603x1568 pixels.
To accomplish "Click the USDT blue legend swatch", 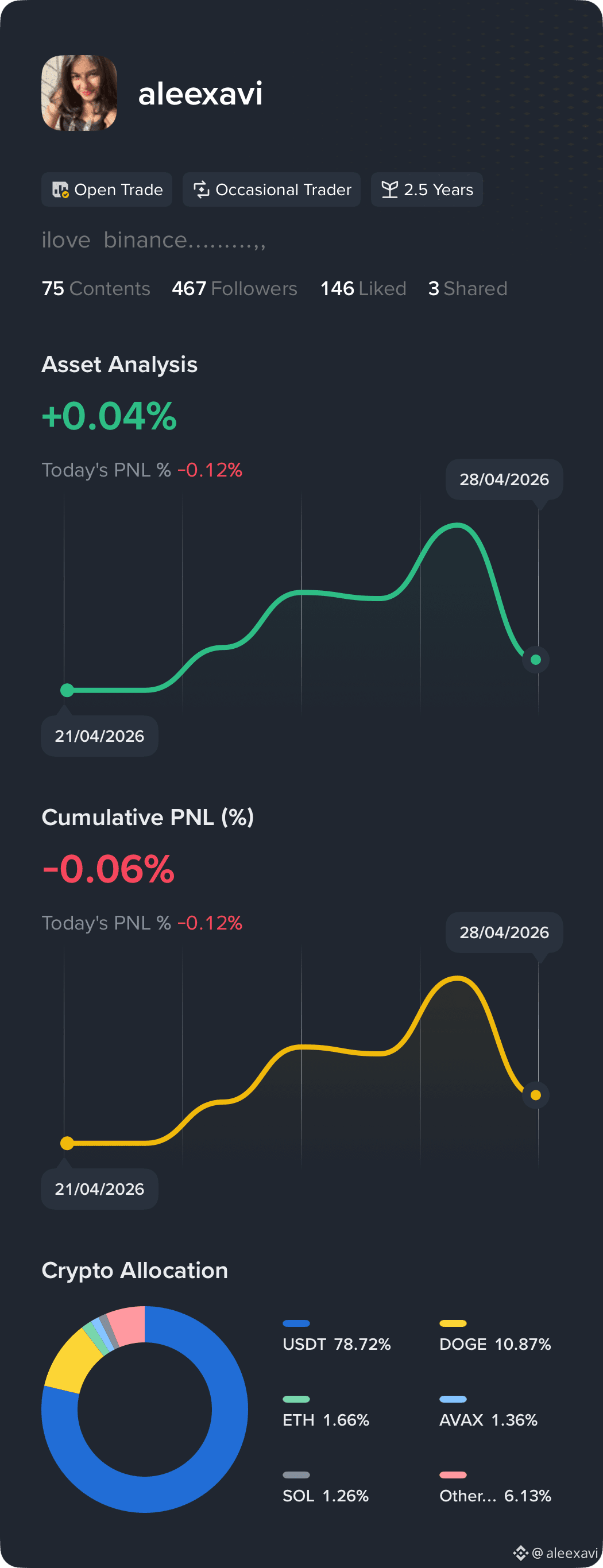I will (x=296, y=1323).
